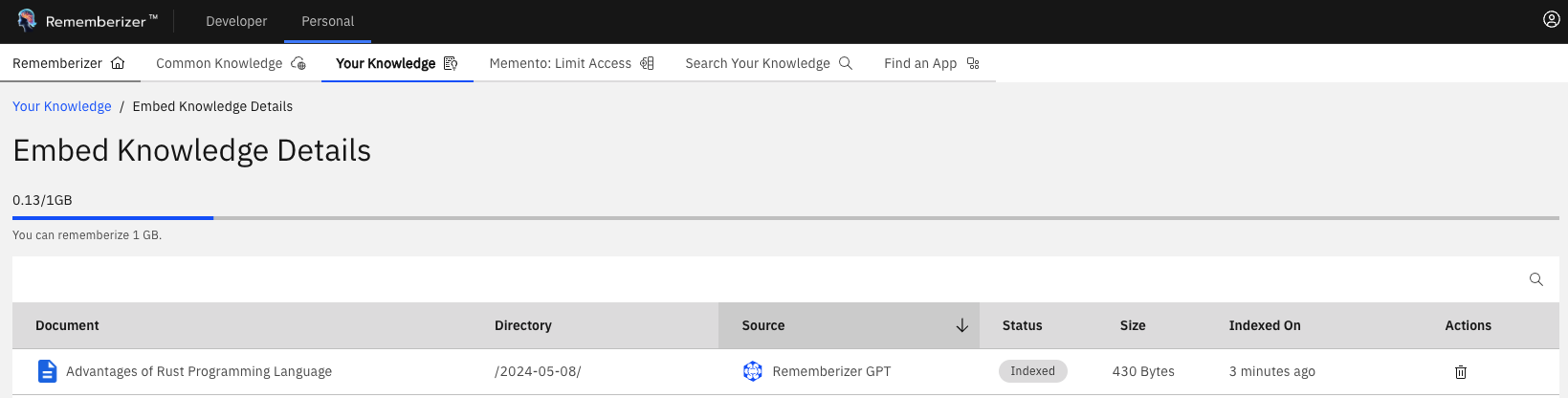Screen dimensions: 1568x398
Task: Click the storage usage progress bar
Action: click(x=784, y=218)
